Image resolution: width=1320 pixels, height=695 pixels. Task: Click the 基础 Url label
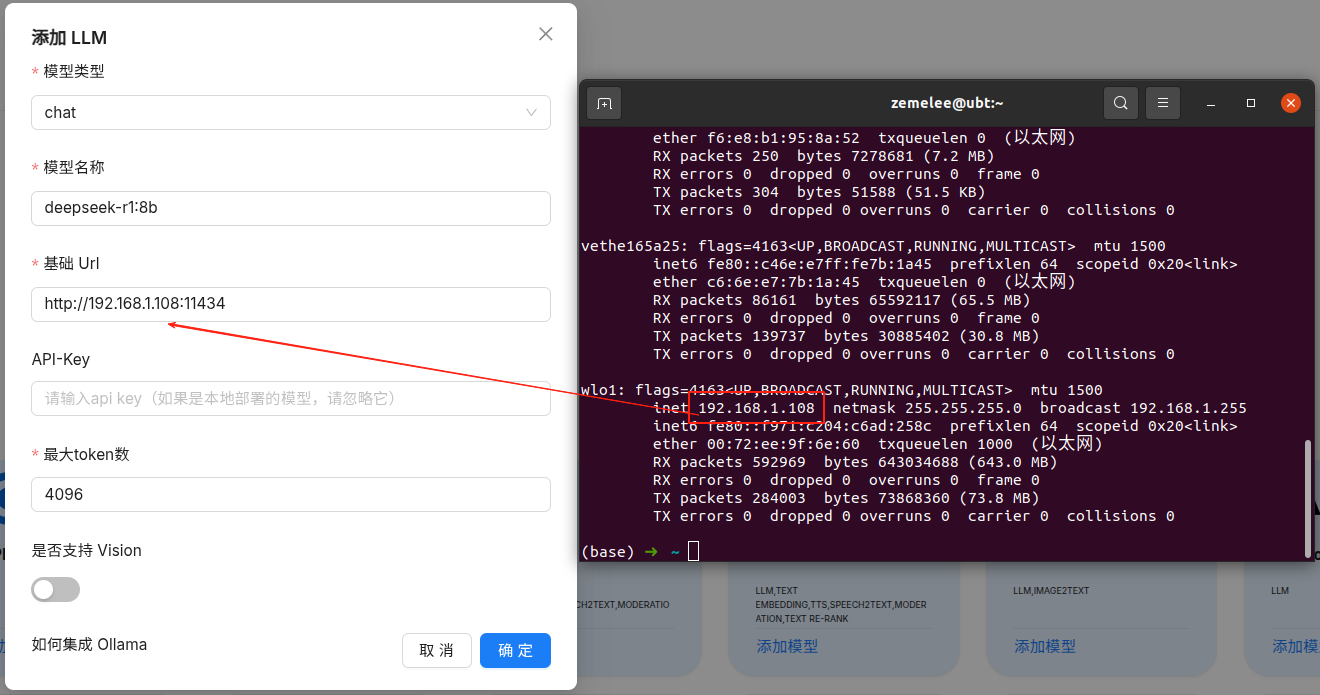(71, 263)
